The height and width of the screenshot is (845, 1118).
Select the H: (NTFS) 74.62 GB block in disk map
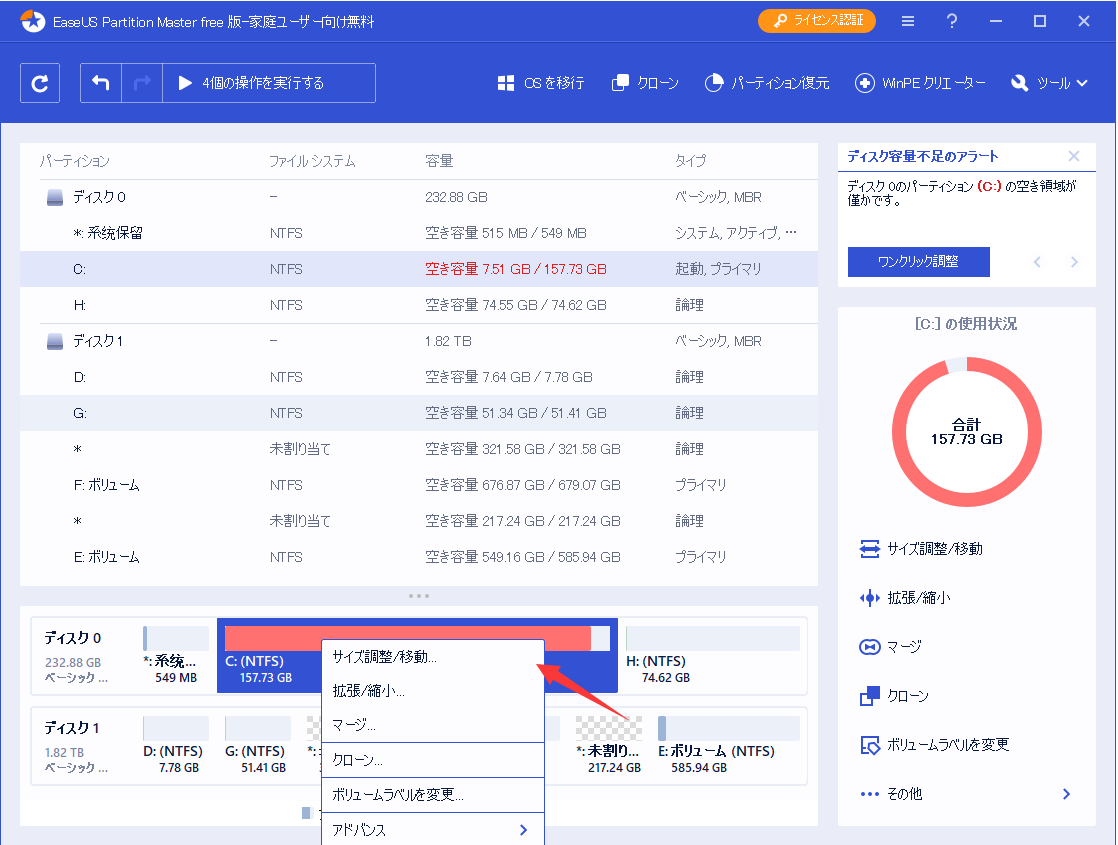(712, 655)
